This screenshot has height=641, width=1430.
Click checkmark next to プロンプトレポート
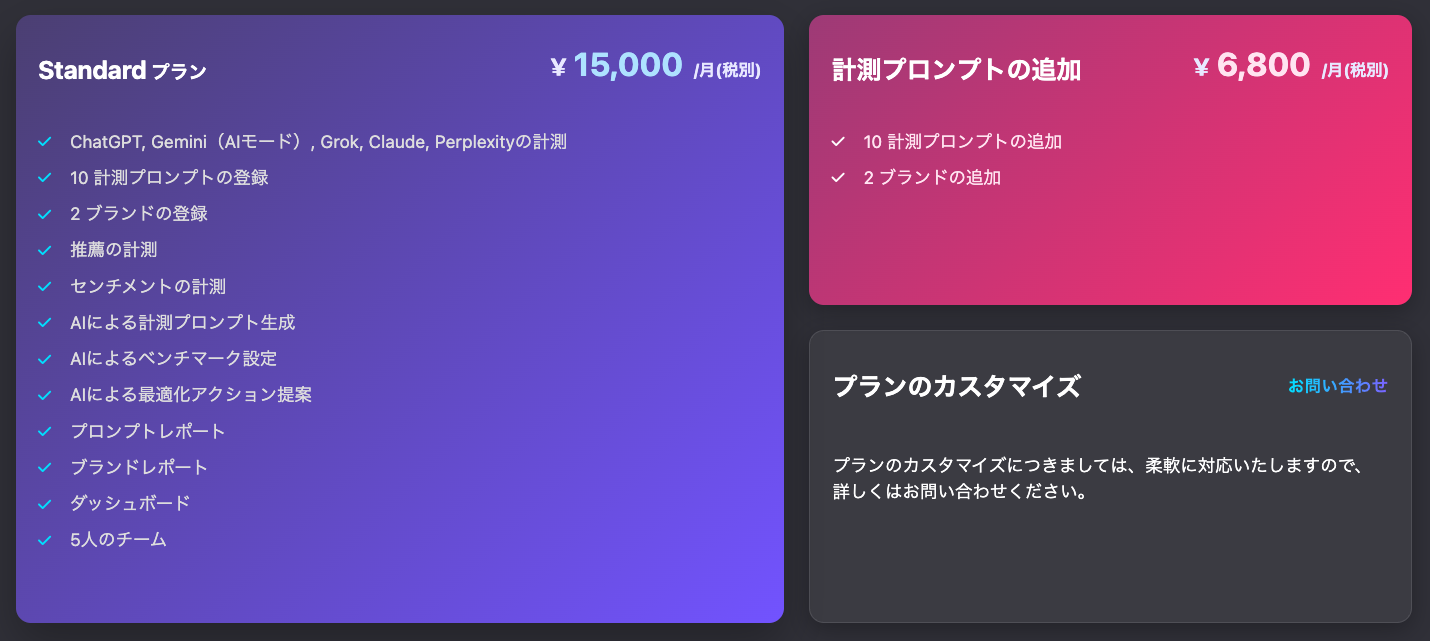tap(44, 432)
